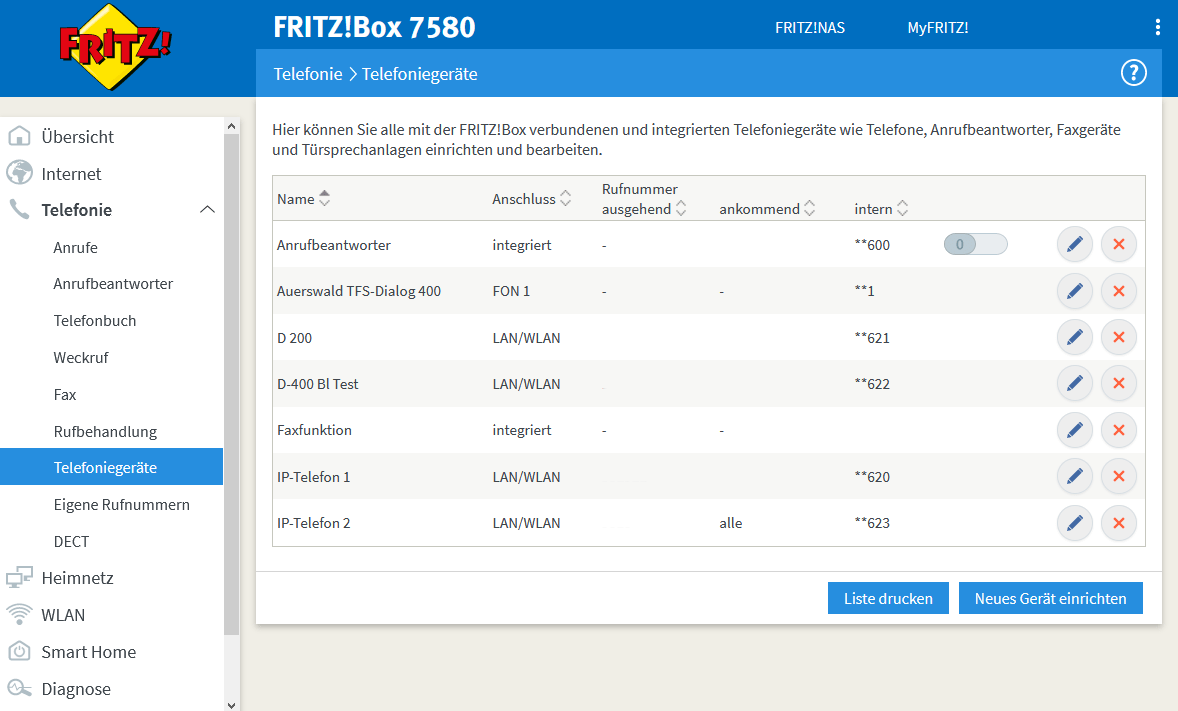
Task: Edit the IP-Telefon 2 device
Action: pos(1075,523)
